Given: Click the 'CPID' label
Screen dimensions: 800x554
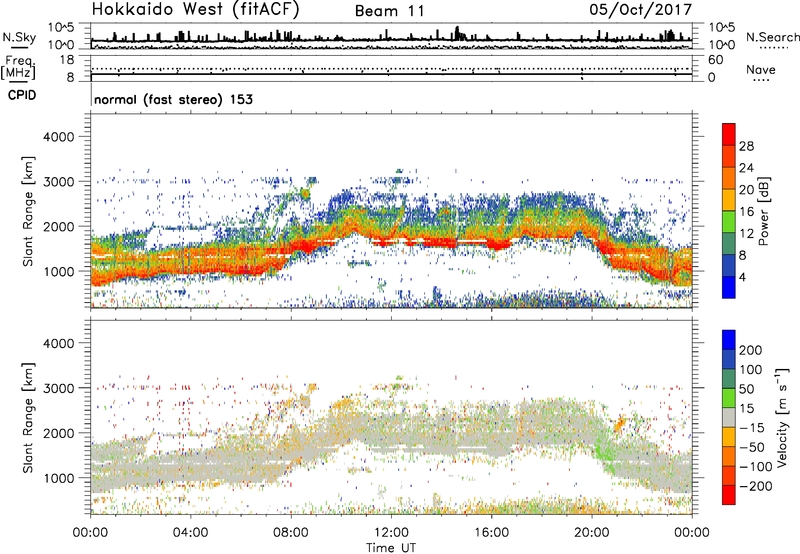Looking at the screenshot, I should [22, 95].
